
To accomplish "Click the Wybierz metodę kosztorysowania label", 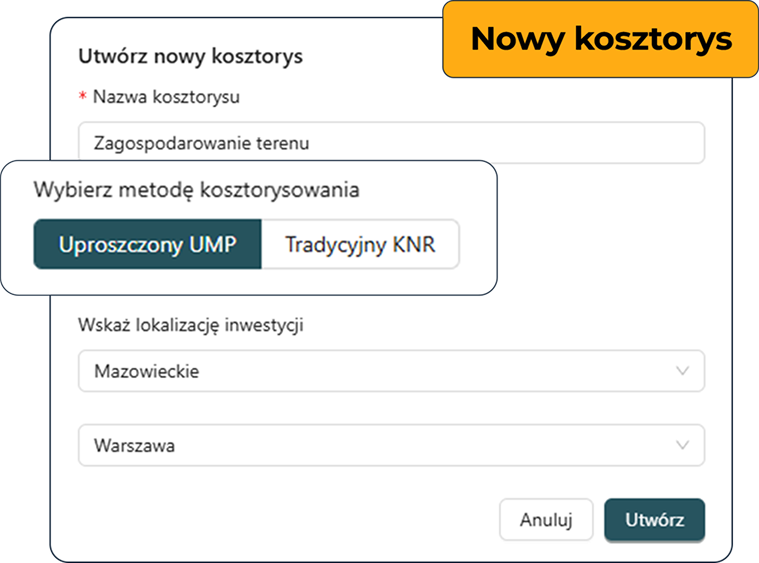I will [x=197, y=190].
